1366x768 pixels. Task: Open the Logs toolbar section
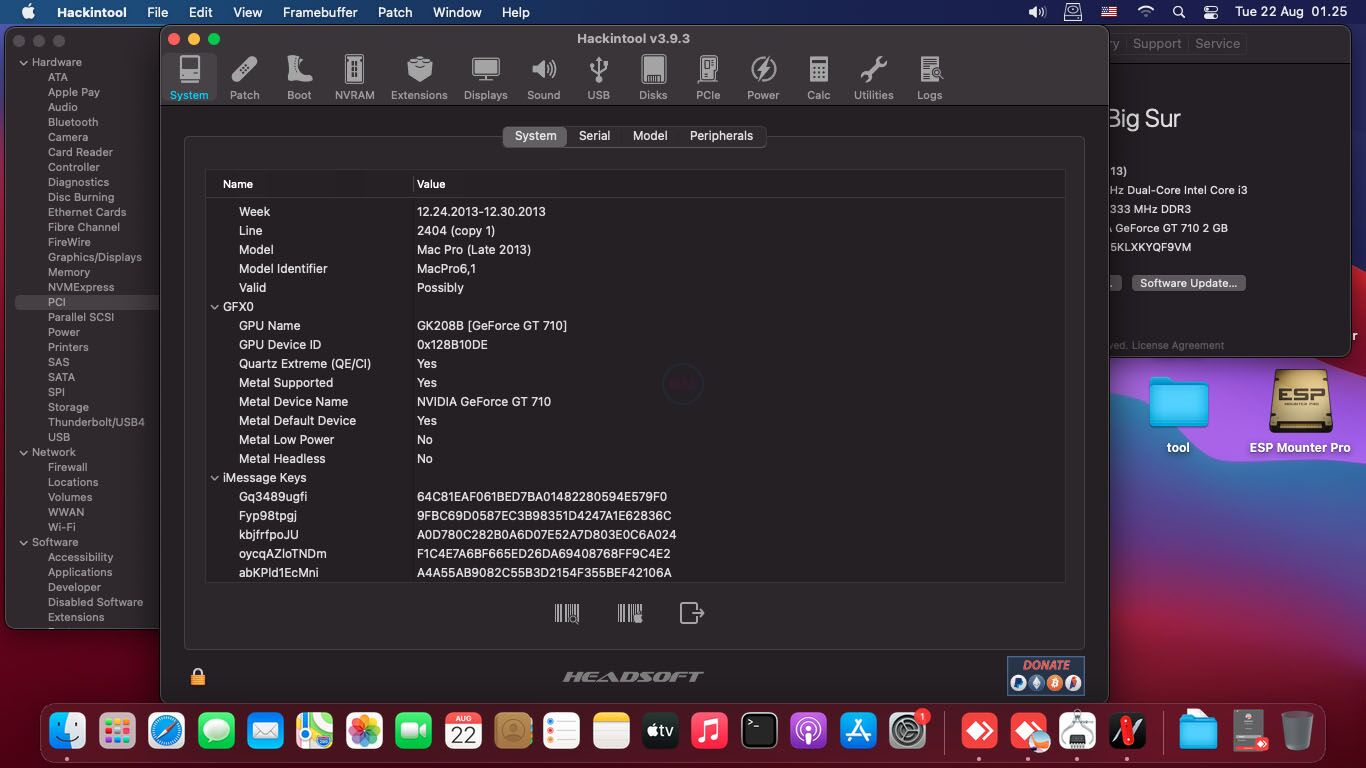click(x=929, y=78)
